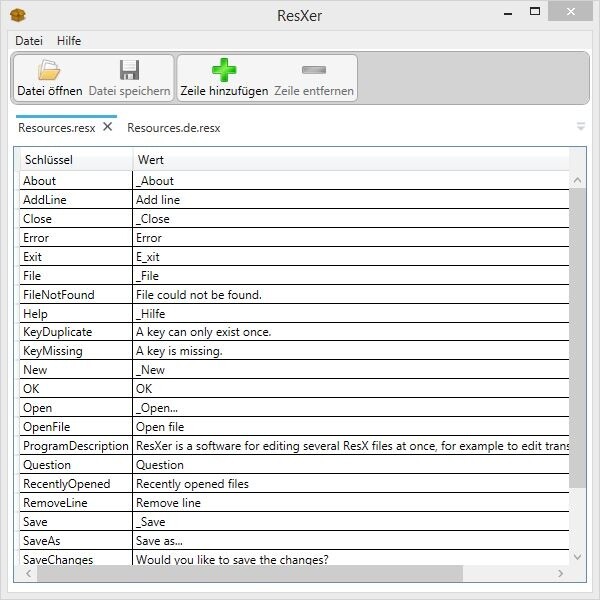Select 'A key is missing.' value cell

351,351
